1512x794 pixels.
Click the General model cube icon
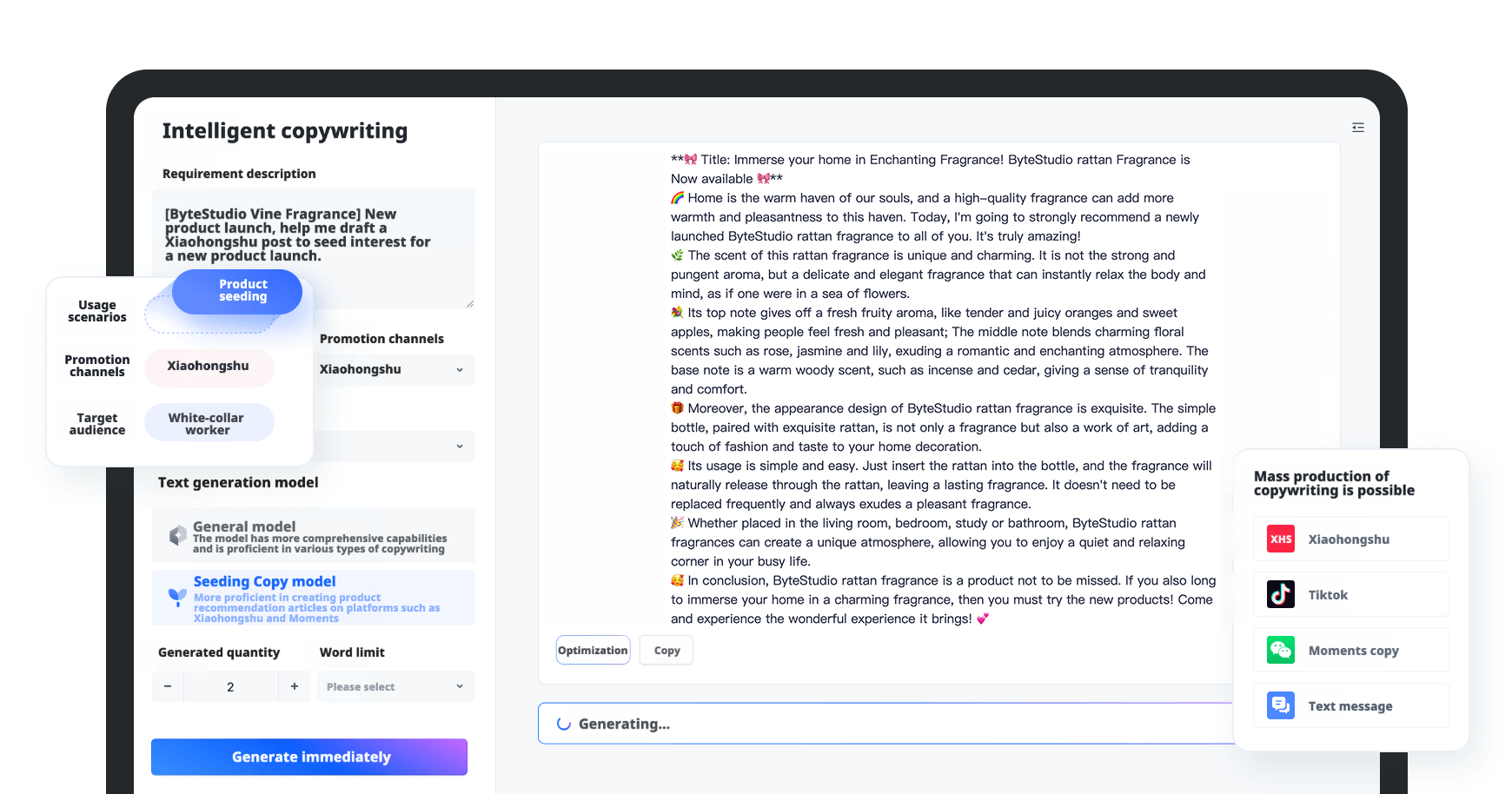177,536
